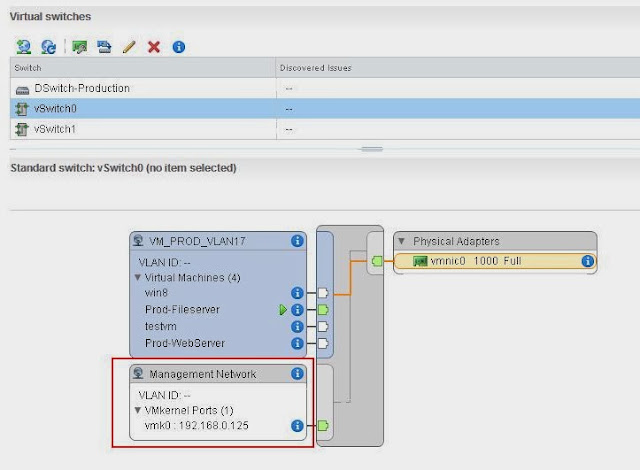Select the Management Network port group title

click(203, 374)
